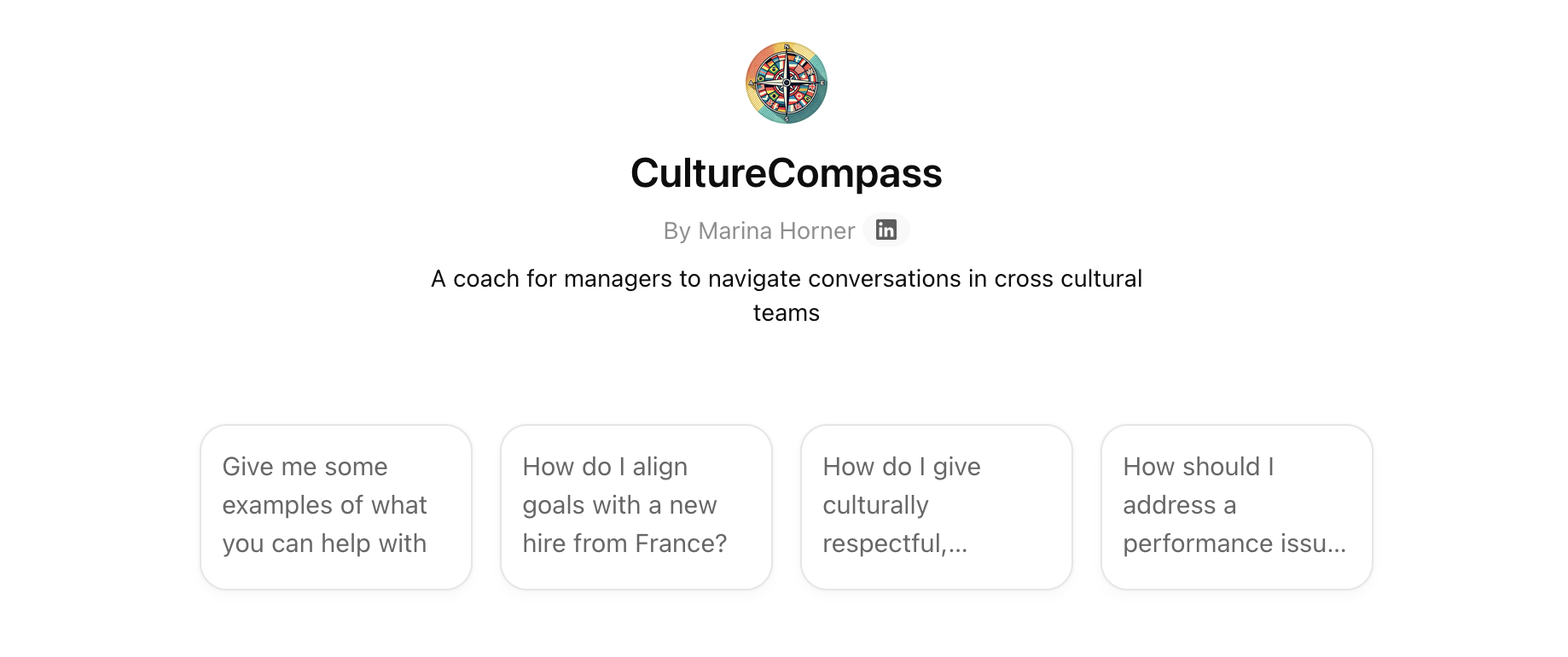The width and height of the screenshot is (1568, 657).
Task: Open the GPT profile picture with compass
Action: 786,83
